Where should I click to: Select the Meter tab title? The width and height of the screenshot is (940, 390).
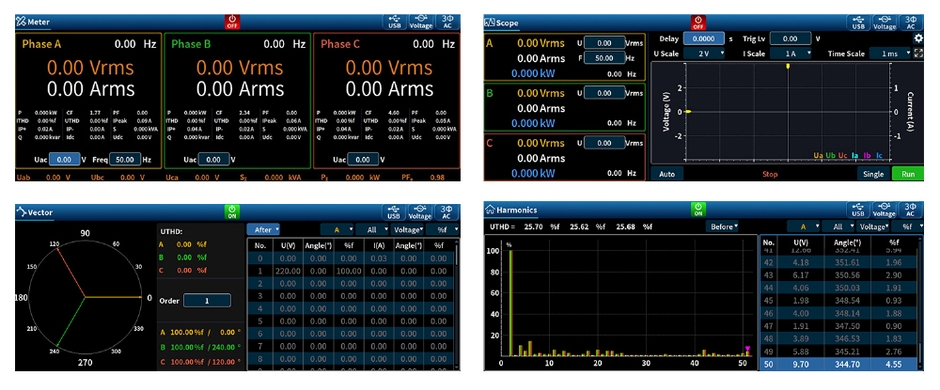point(38,23)
